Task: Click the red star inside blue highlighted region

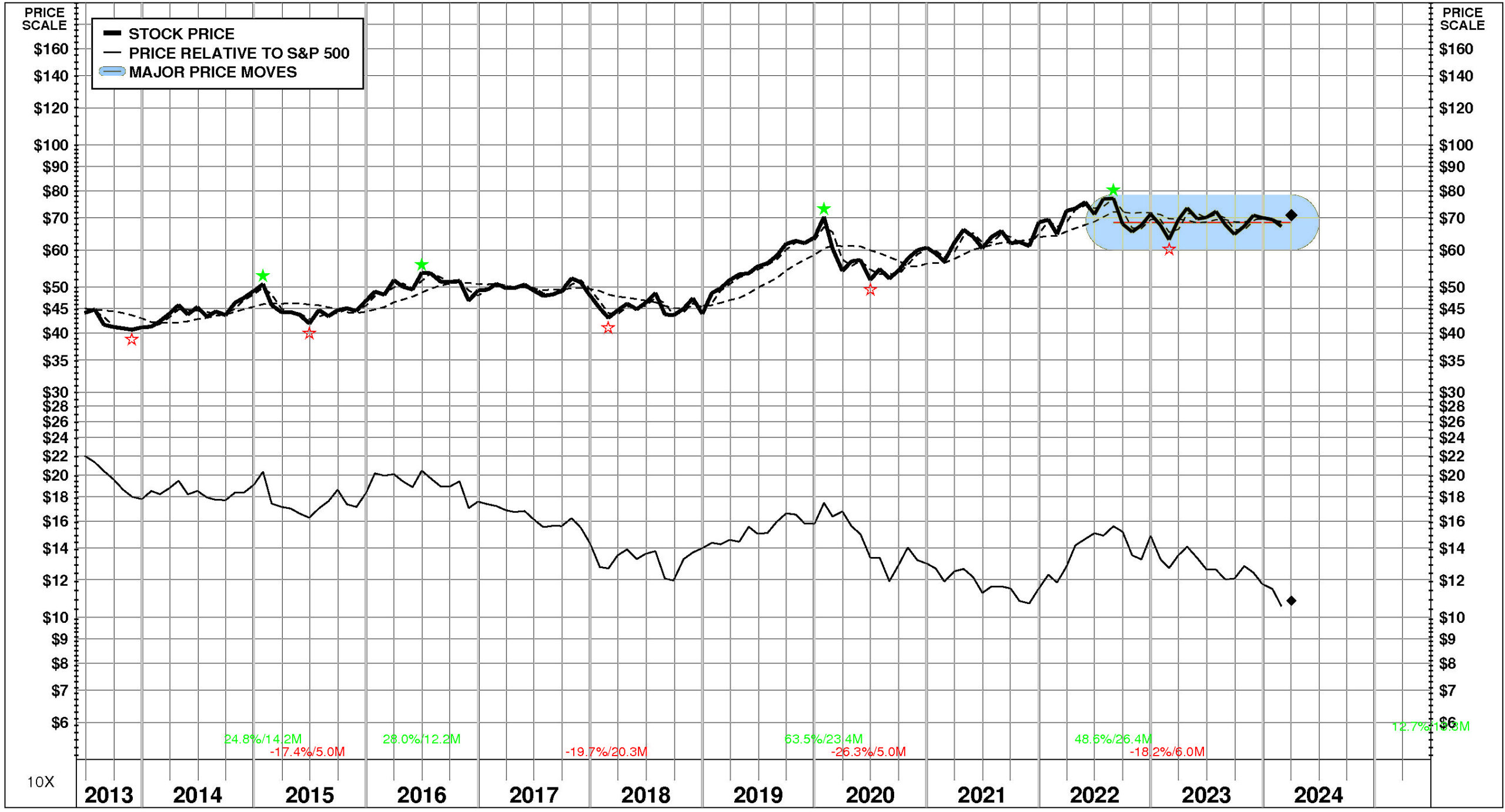Action: [x=1169, y=250]
